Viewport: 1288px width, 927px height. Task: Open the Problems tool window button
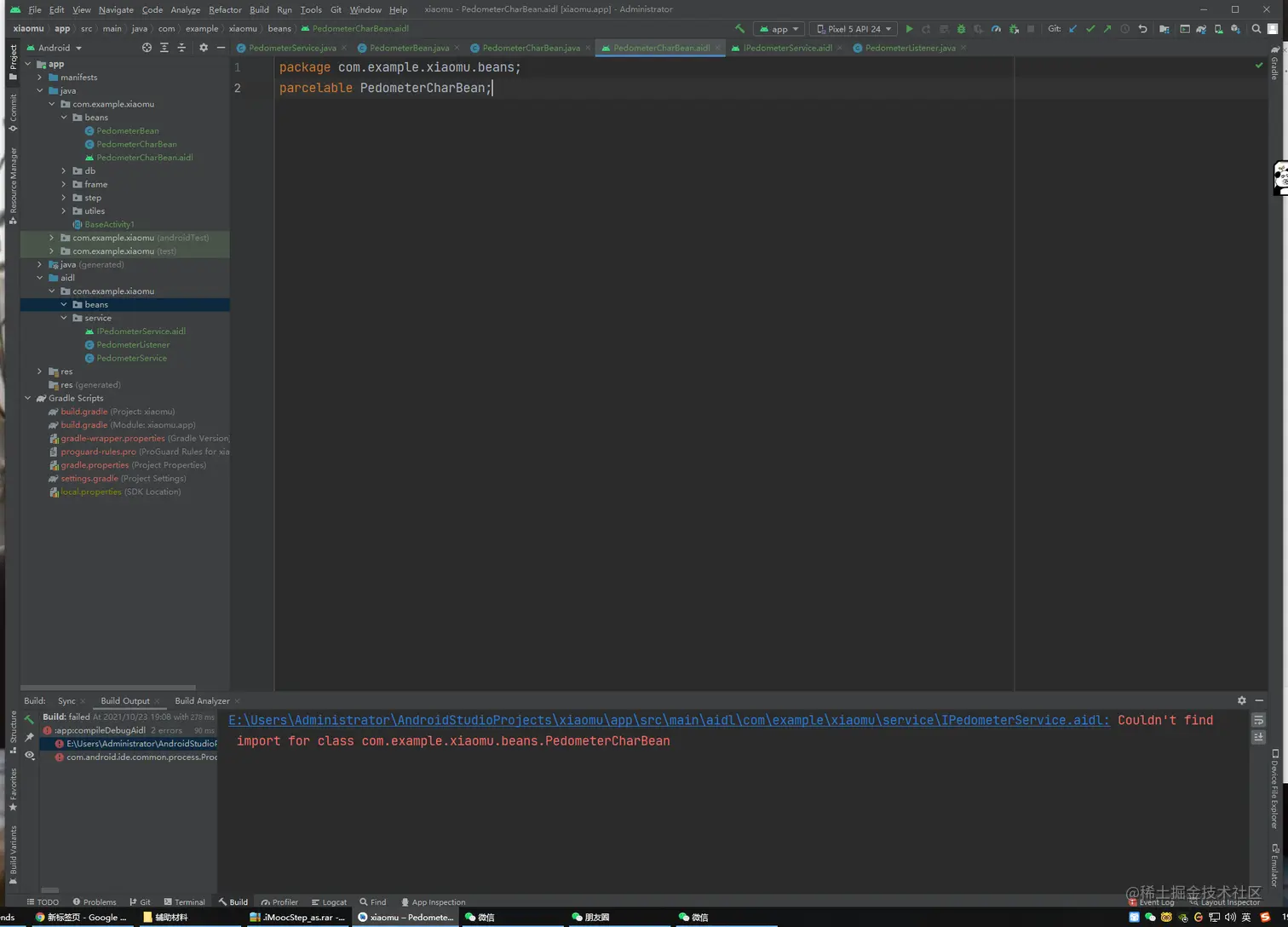point(95,901)
